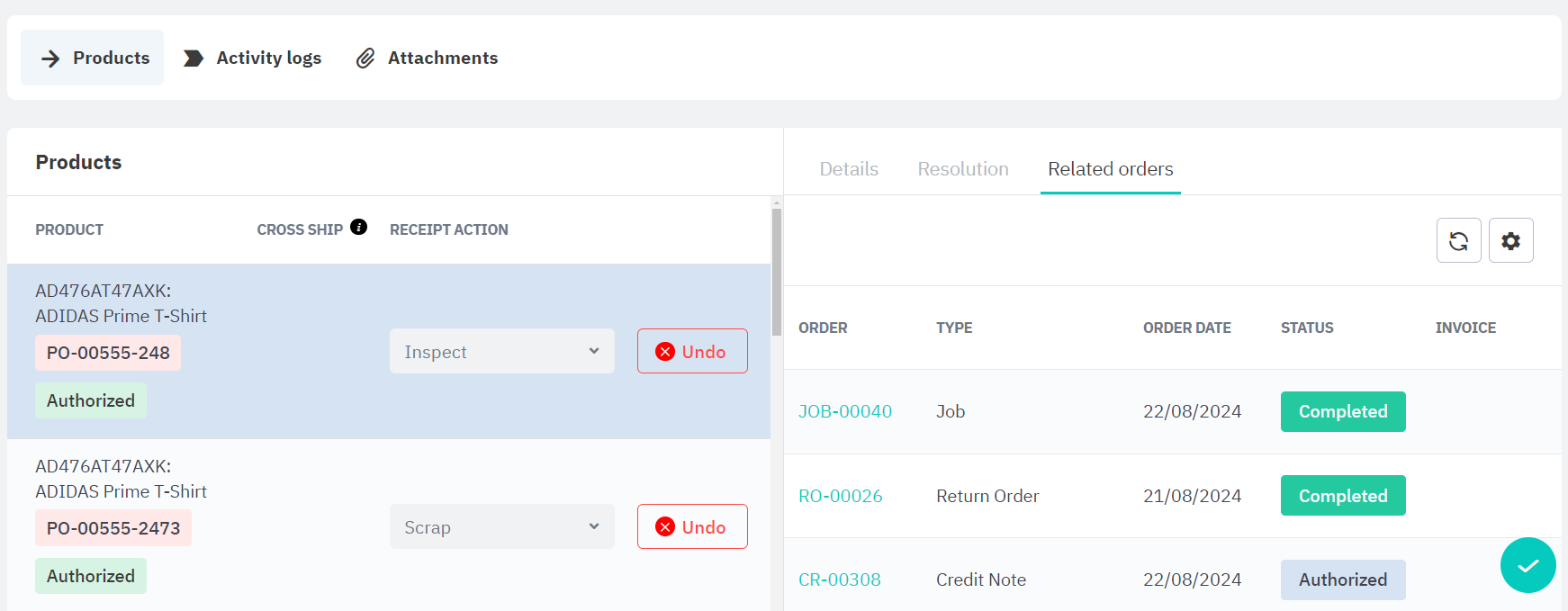Open return order RO-00026 link
This screenshot has height=611, width=1568.
840,496
